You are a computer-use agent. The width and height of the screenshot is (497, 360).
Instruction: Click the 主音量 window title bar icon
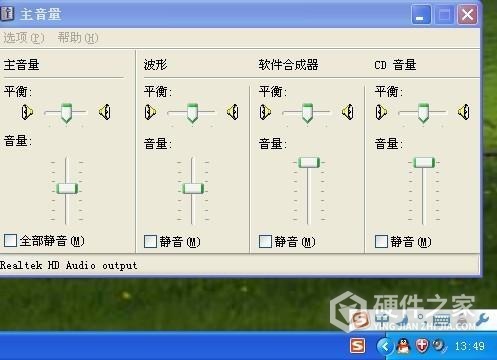(7, 14)
